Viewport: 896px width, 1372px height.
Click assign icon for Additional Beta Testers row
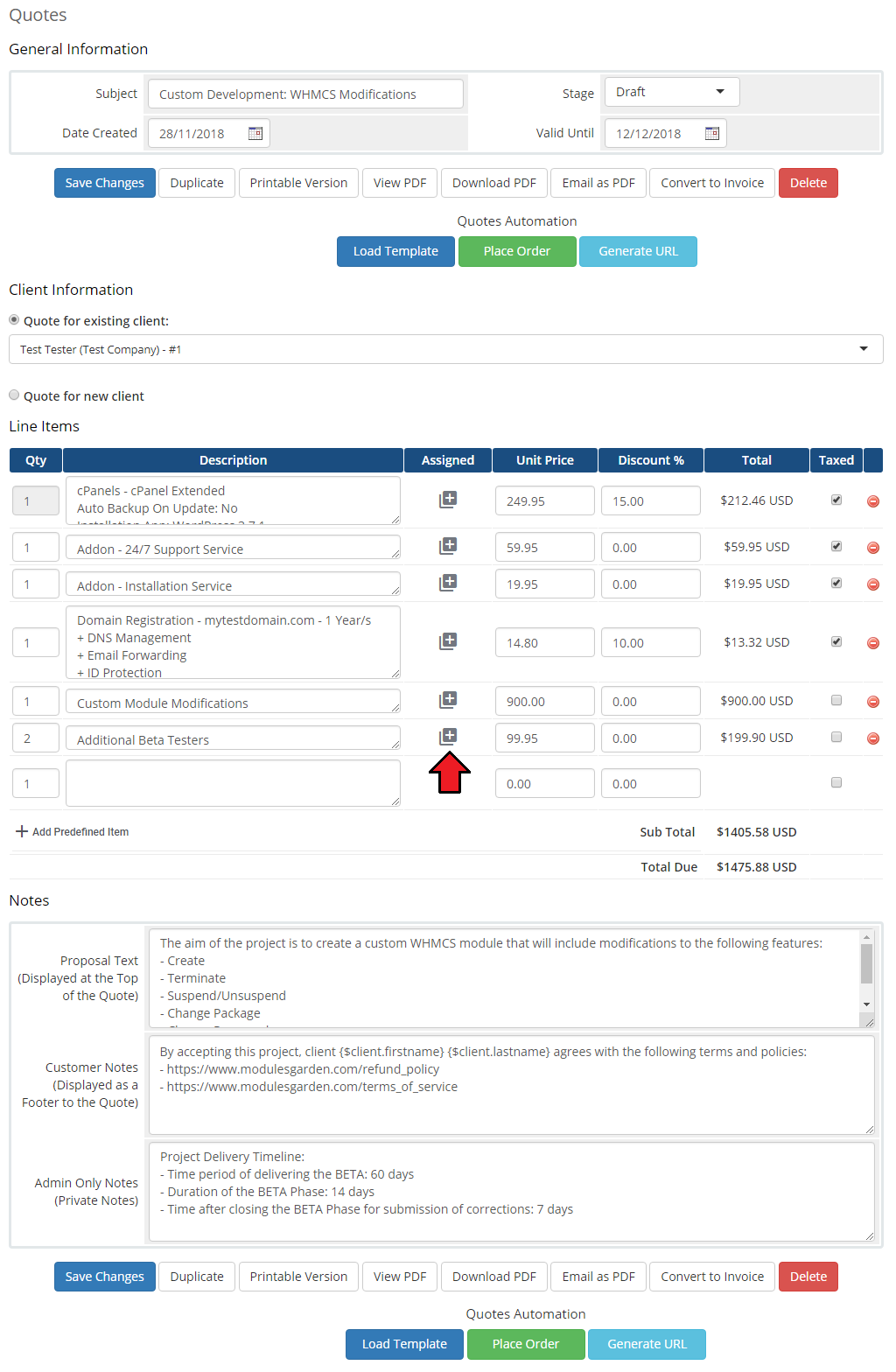click(448, 737)
